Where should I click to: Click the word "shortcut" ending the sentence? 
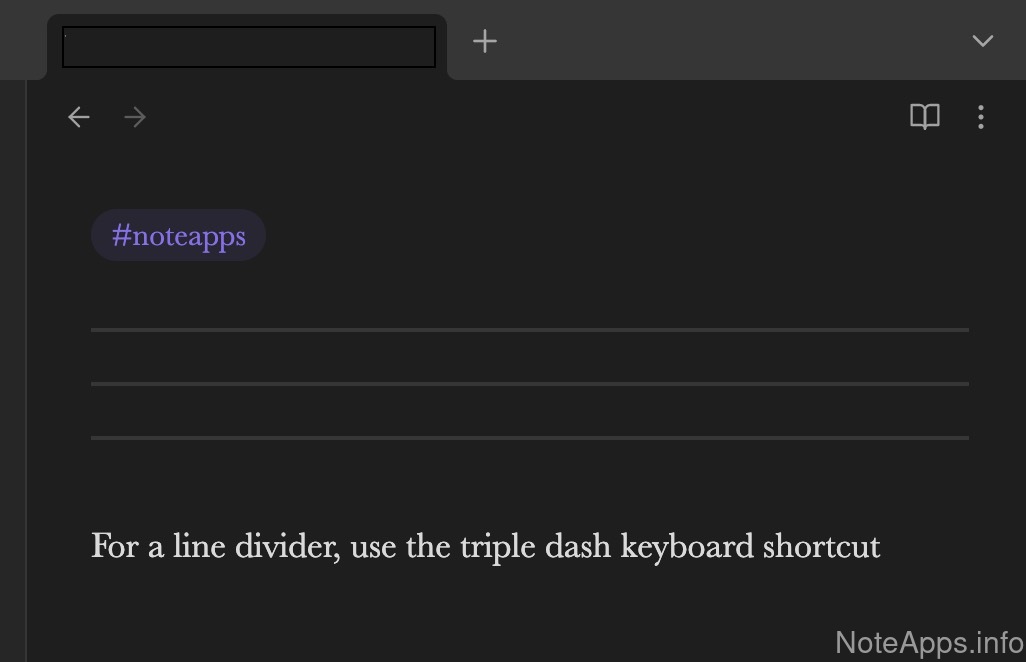tap(821, 547)
